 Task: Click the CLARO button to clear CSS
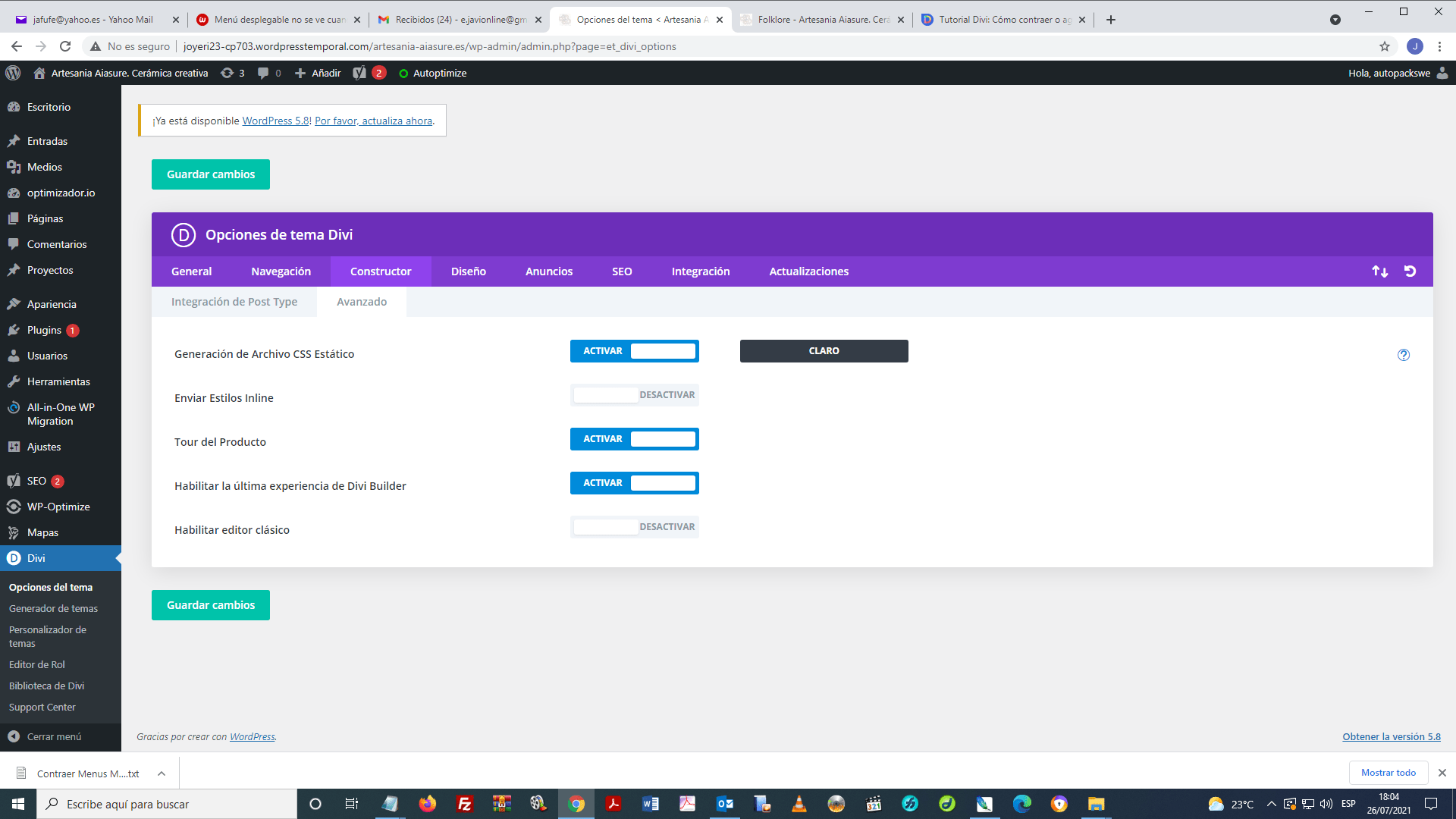pos(824,351)
